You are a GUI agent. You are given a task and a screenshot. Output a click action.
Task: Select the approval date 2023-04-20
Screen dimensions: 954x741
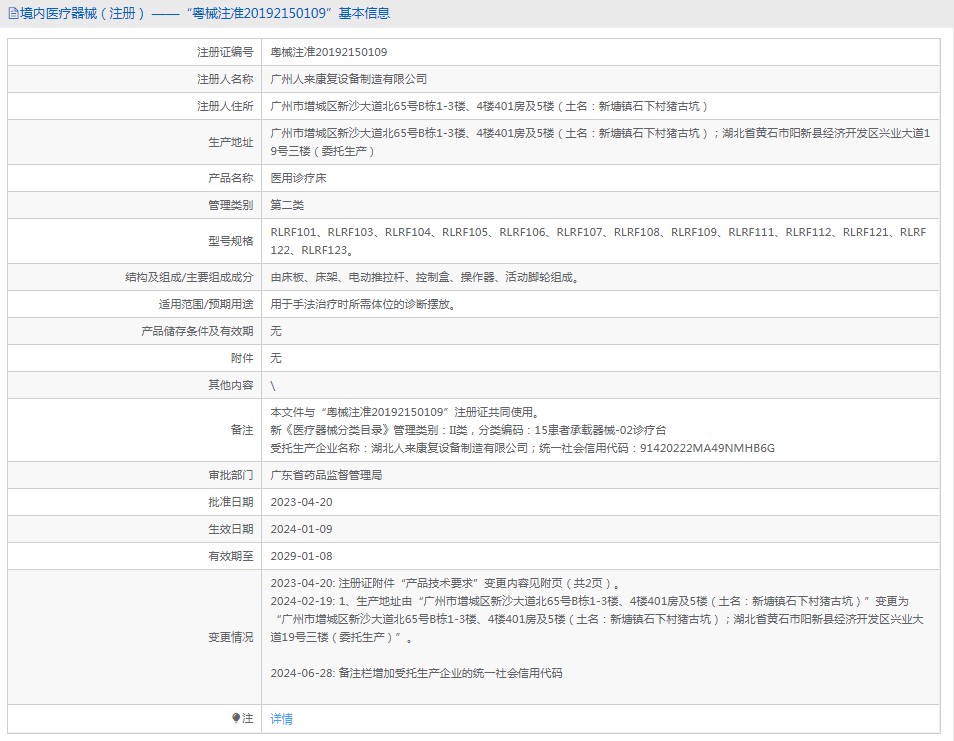[x=301, y=502]
